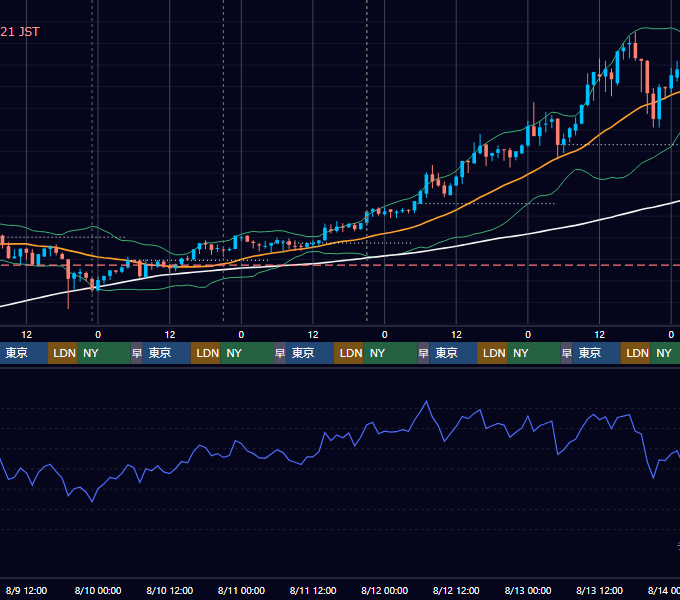Select the 8/13 LDN session block

[x=635, y=353]
